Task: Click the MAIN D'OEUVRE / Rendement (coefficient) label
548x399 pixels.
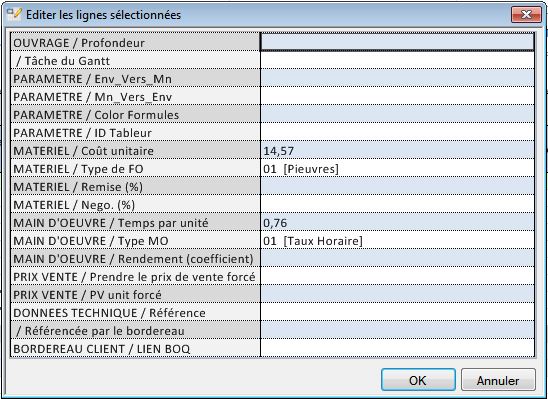Action: click(x=134, y=259)
